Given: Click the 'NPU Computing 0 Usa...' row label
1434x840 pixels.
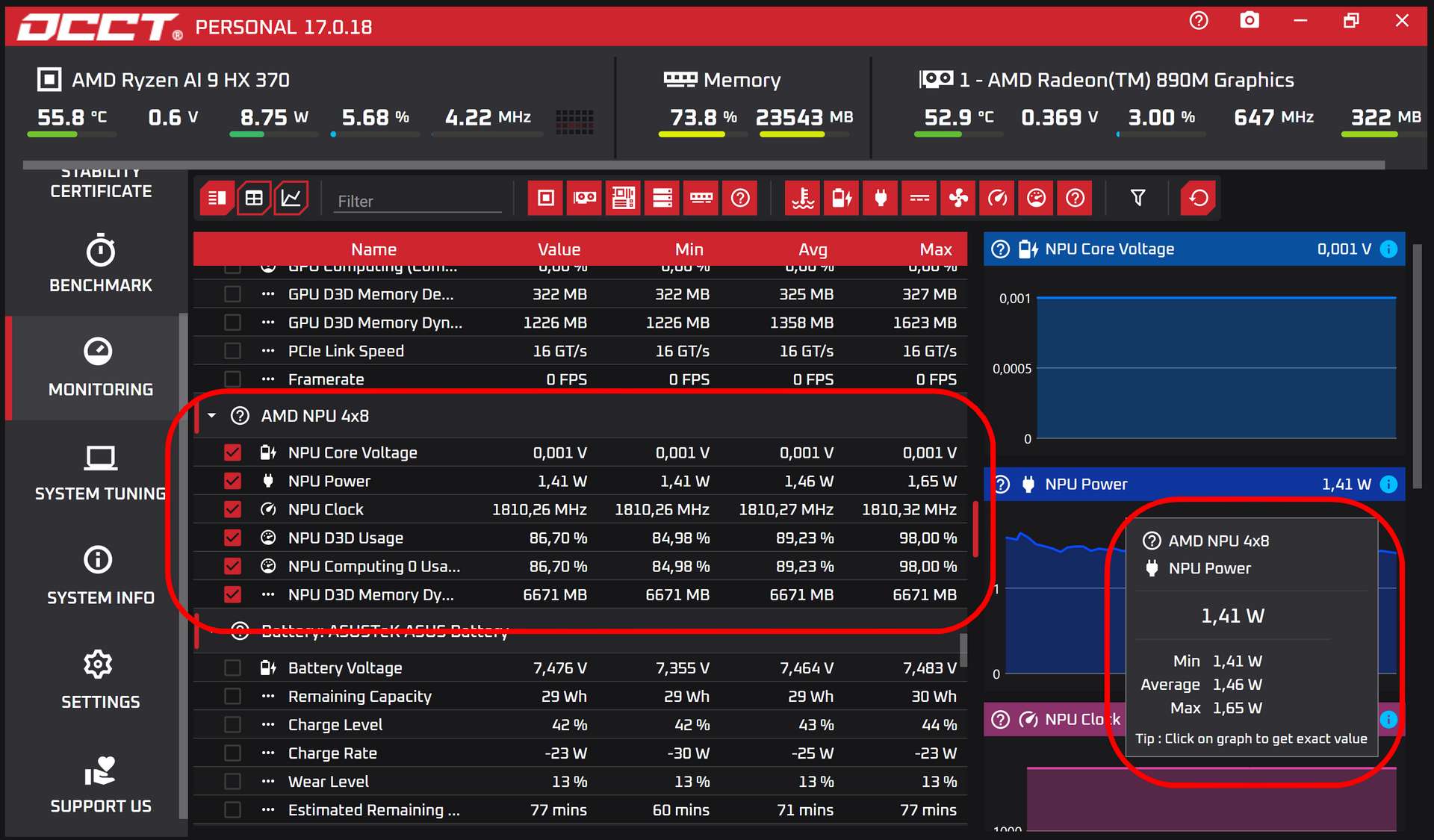Looking at the screenshot, I should (x=374, y=567).
